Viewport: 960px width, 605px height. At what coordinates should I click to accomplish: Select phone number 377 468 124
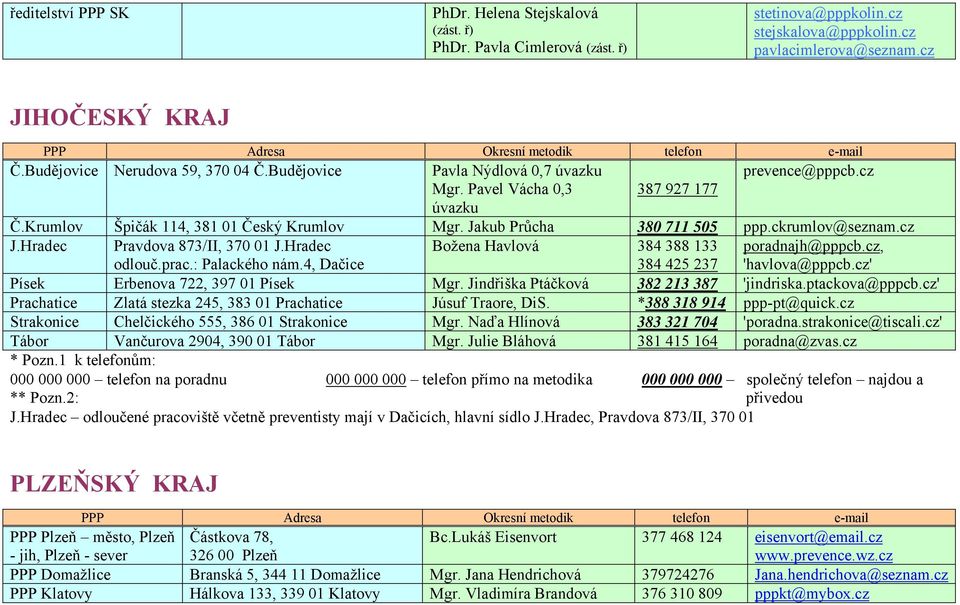pyautogui.click(x=682, y=537)
